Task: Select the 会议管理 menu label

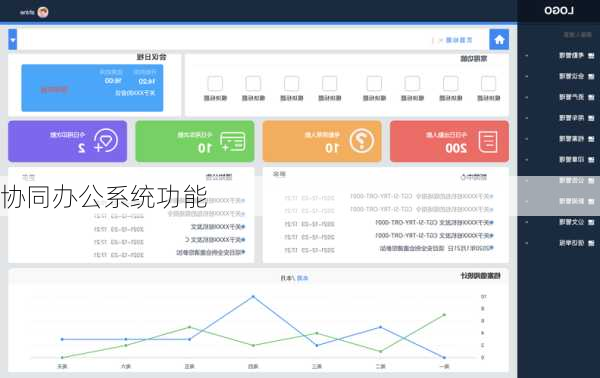Action: click(x=572, y=77)
